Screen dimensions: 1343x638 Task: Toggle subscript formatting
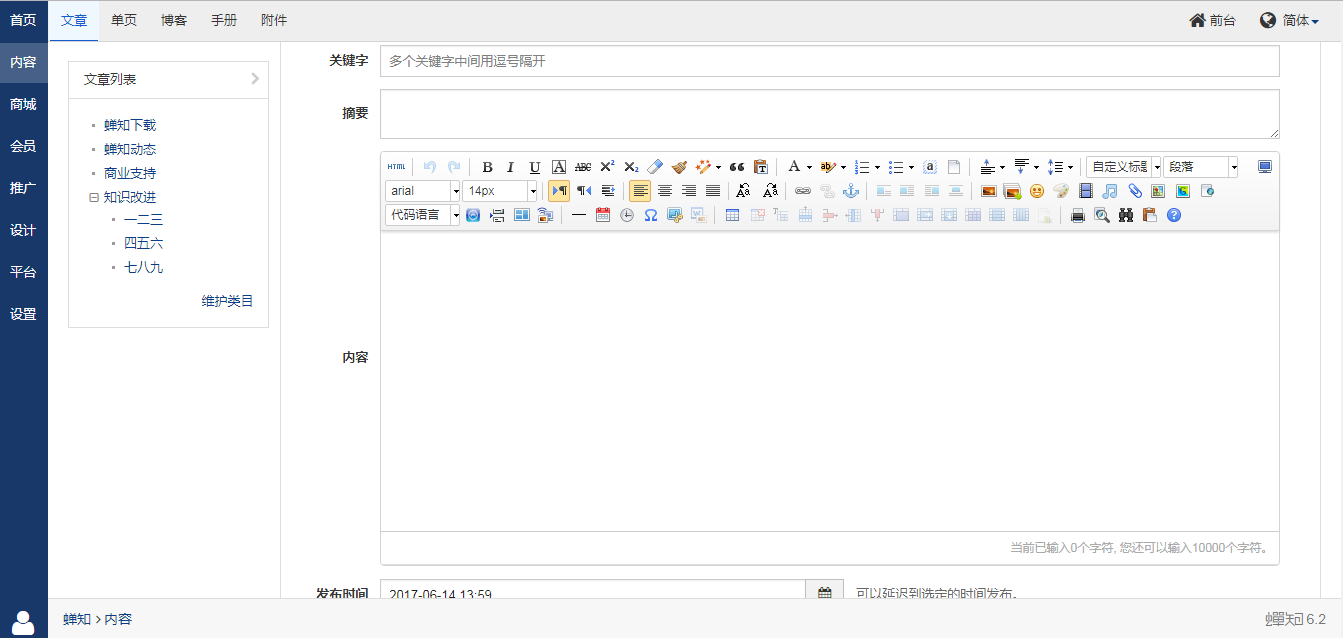[631, 167]
